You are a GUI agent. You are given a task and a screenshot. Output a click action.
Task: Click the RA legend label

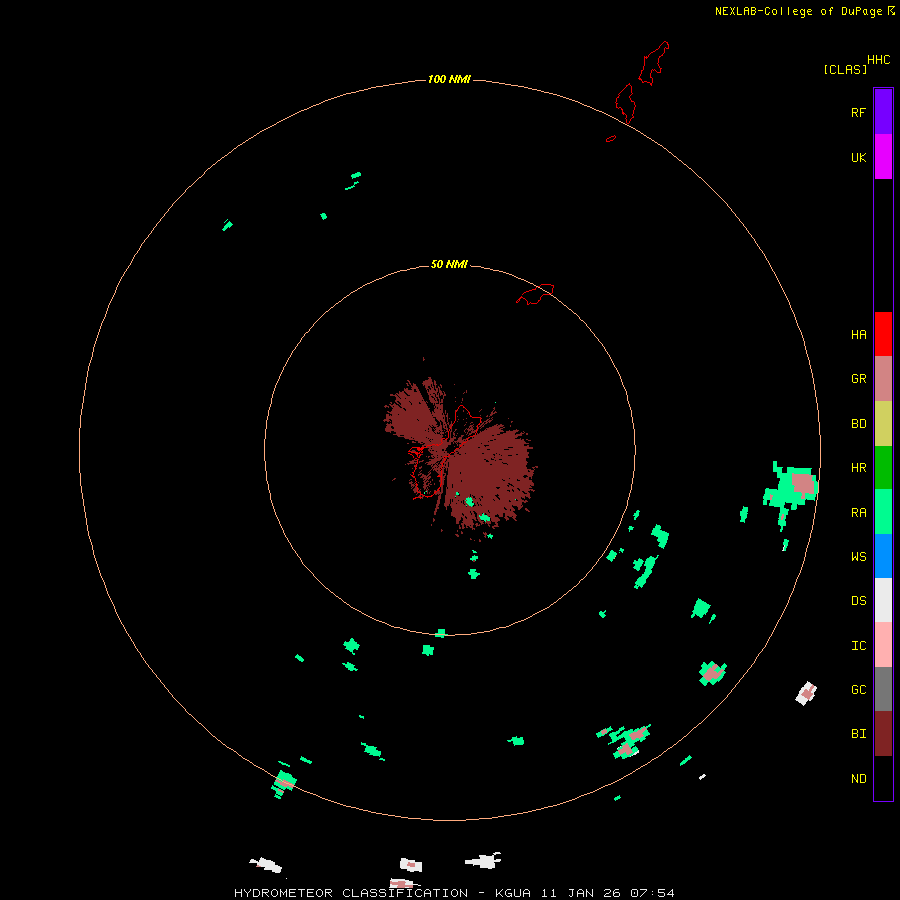(x=858, y=513)
